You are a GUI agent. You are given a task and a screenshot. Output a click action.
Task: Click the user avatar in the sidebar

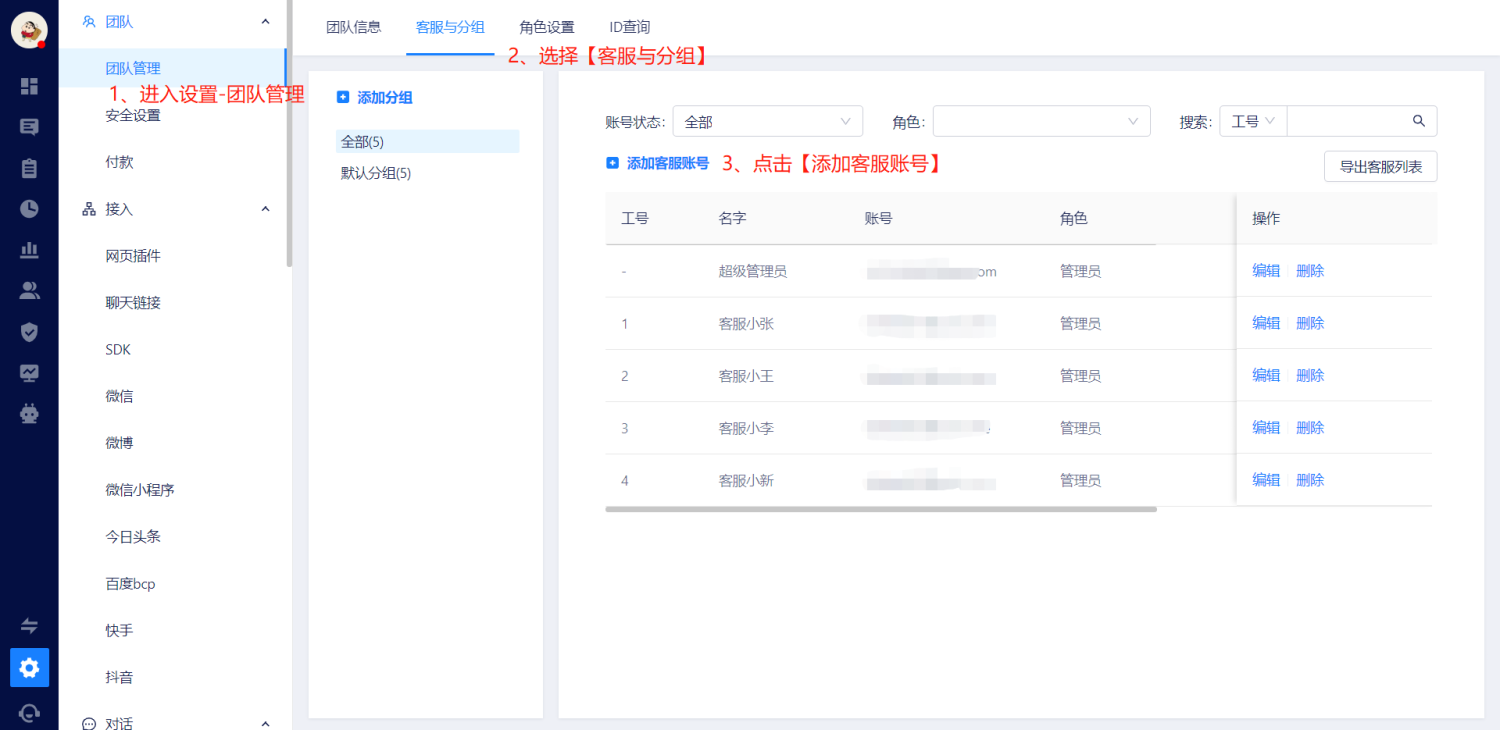click(x=29, y=30)
